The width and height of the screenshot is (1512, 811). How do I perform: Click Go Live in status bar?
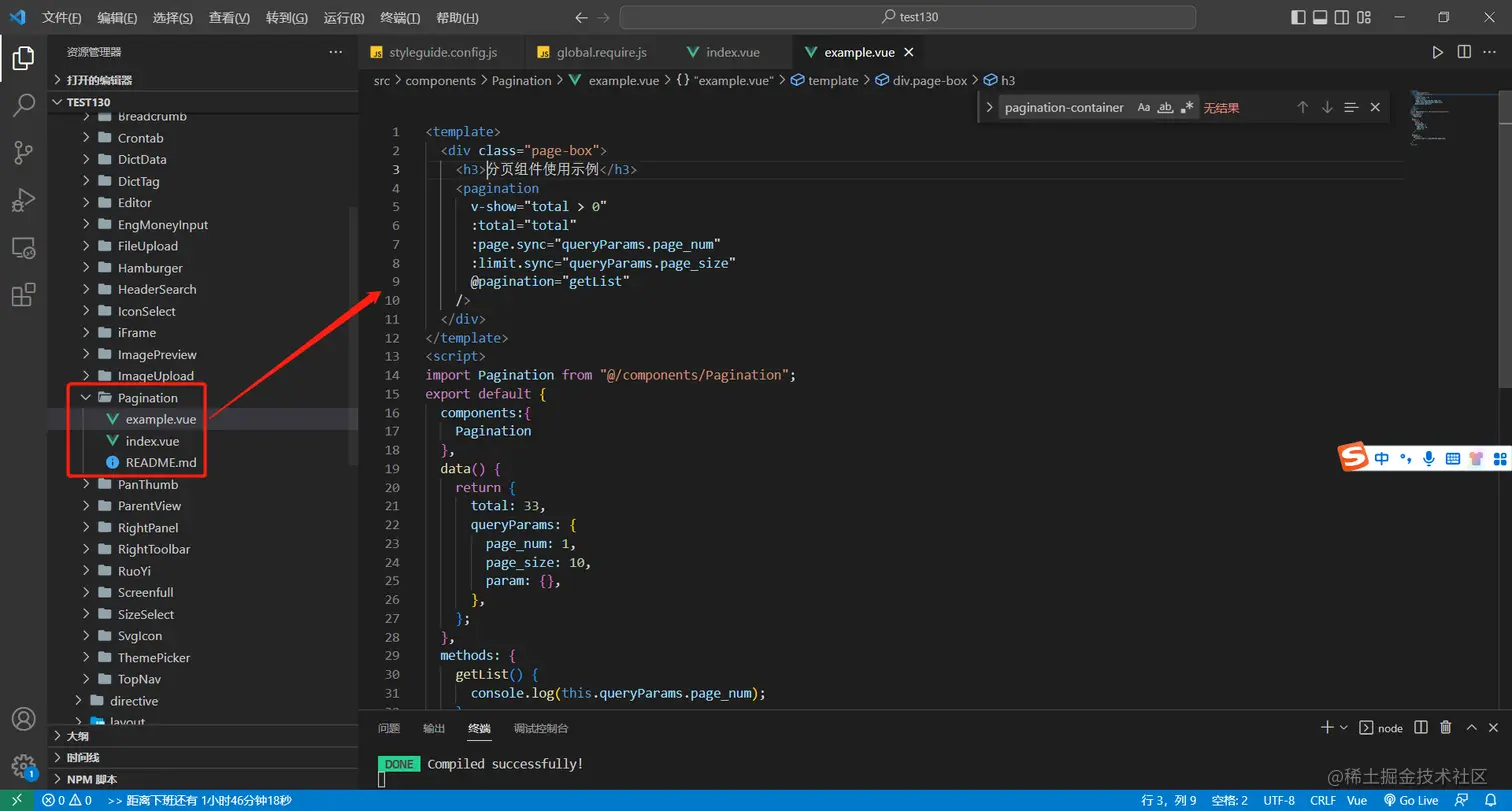[x=1411, y=800]
